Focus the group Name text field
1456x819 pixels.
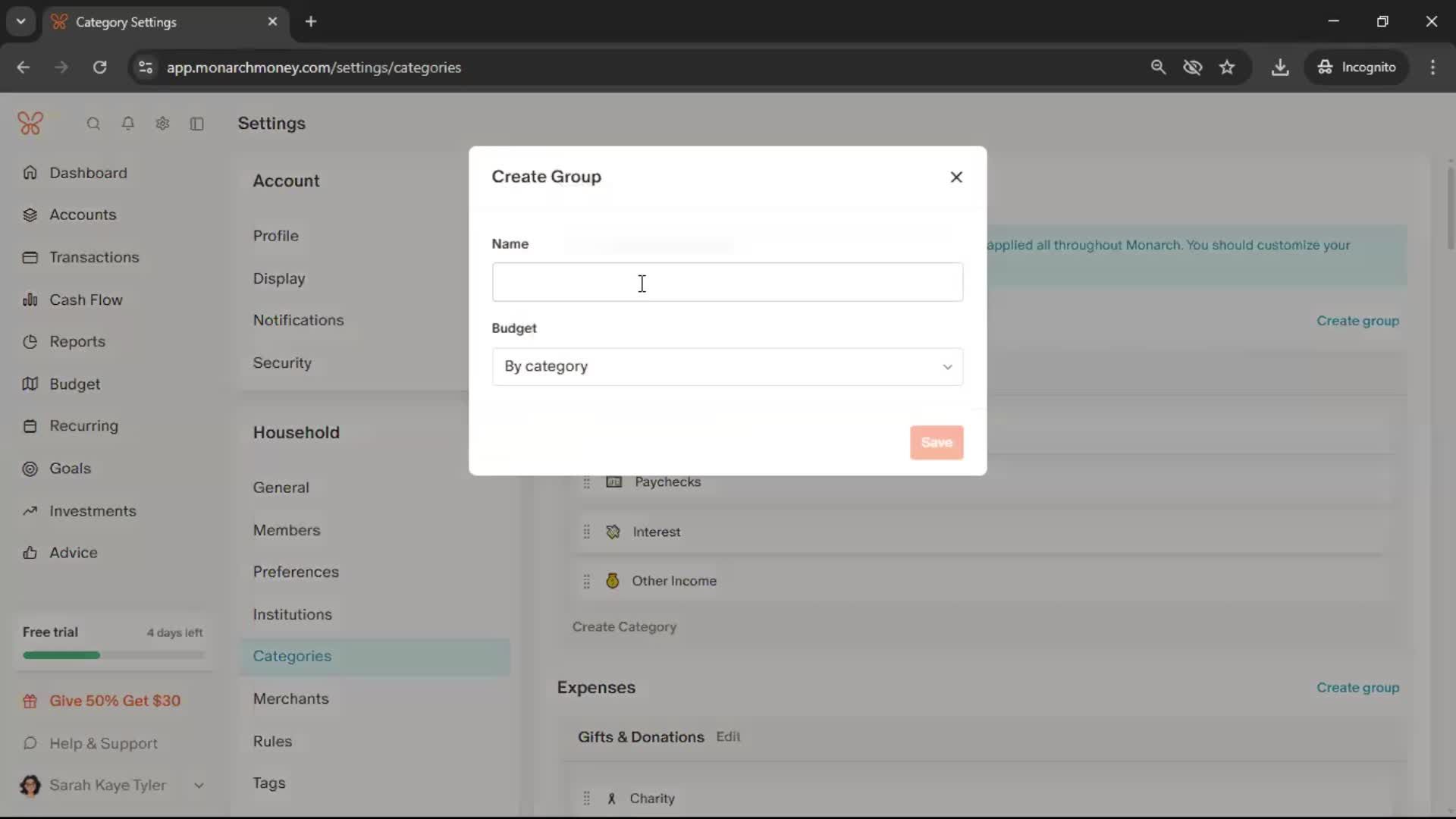727,282
